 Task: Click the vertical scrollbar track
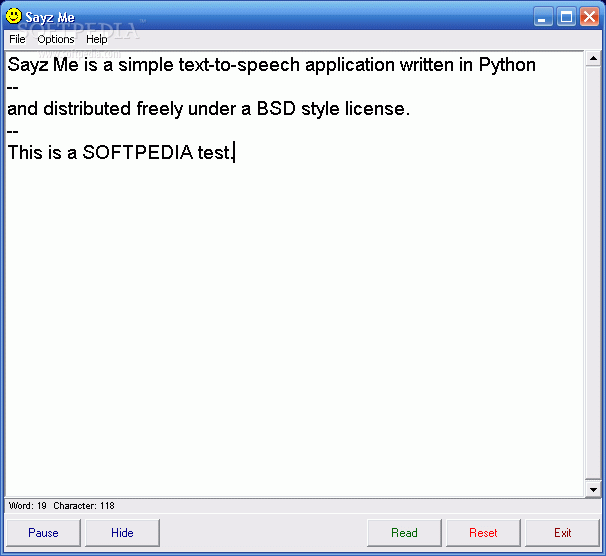(x=593, y=274)
